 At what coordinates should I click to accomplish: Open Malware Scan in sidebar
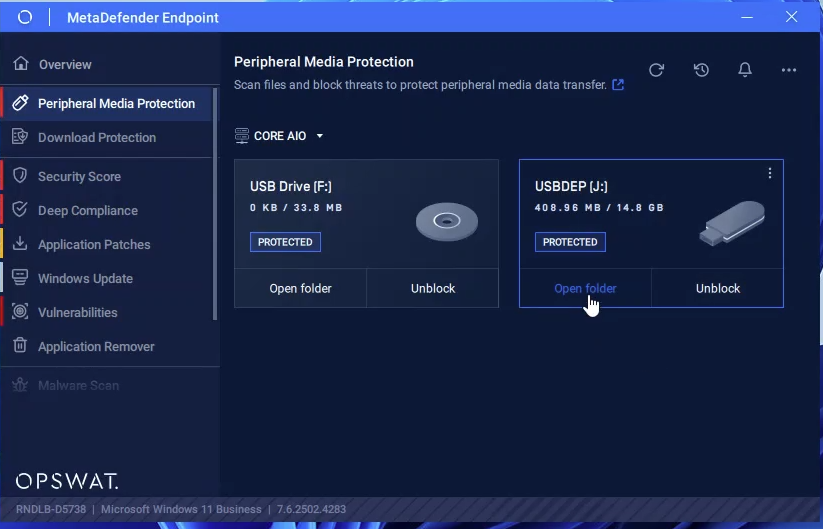[79, 385]
